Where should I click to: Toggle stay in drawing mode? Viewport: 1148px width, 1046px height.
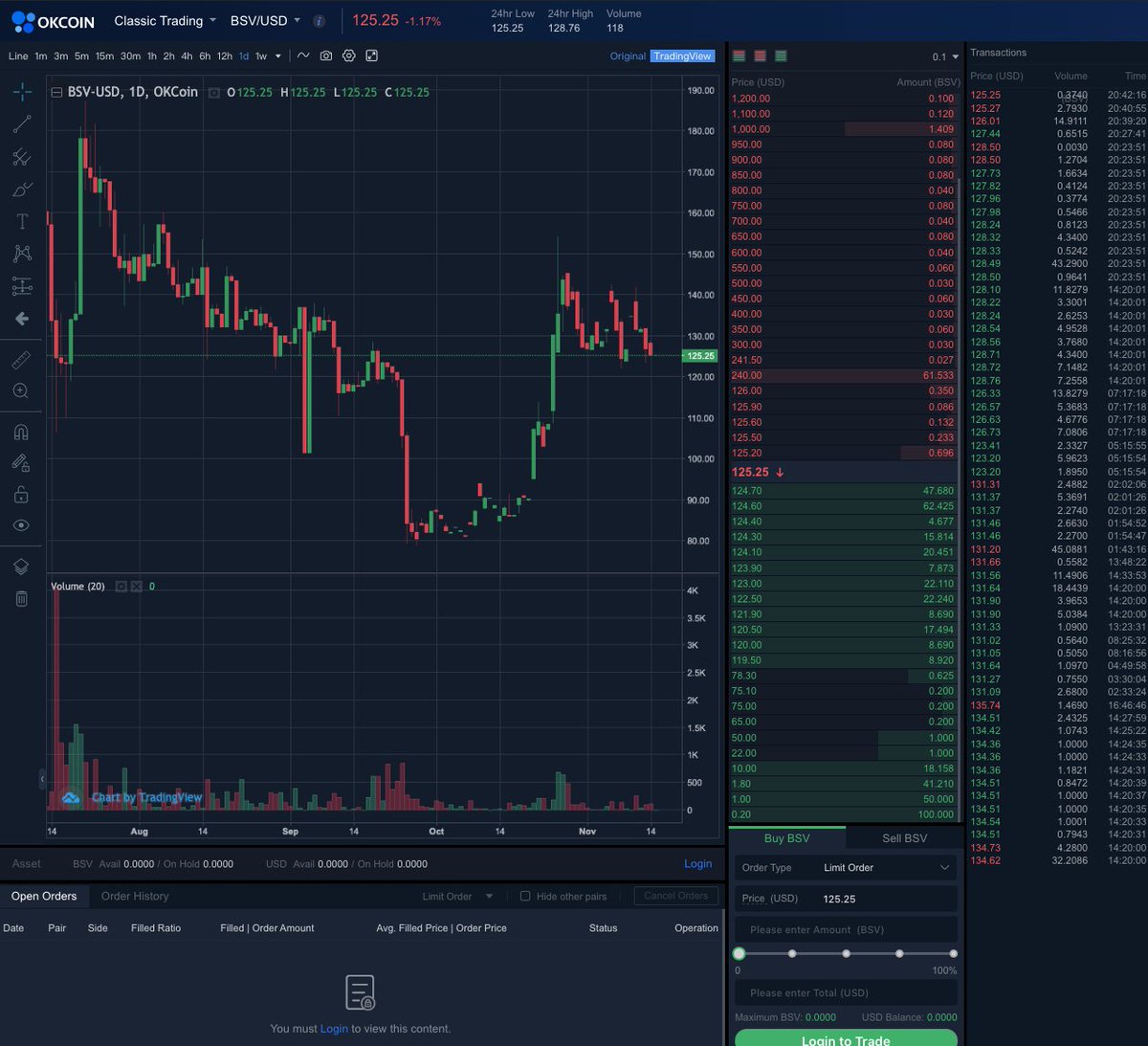click(21, 463)
